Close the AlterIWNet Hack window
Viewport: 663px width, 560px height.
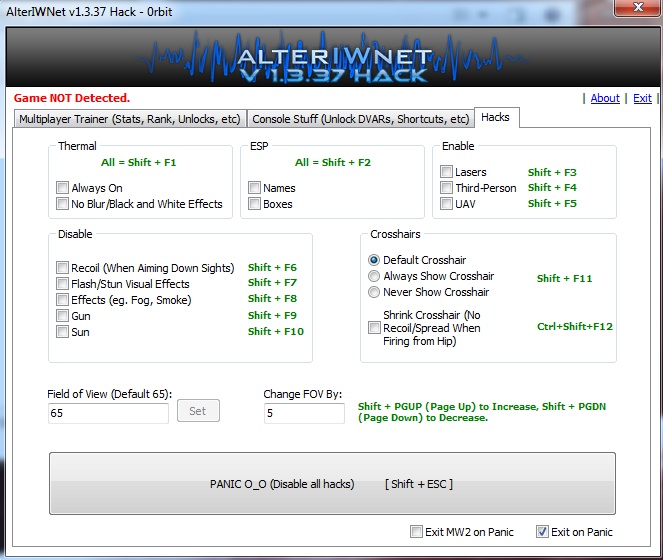(x=637, y=8)
